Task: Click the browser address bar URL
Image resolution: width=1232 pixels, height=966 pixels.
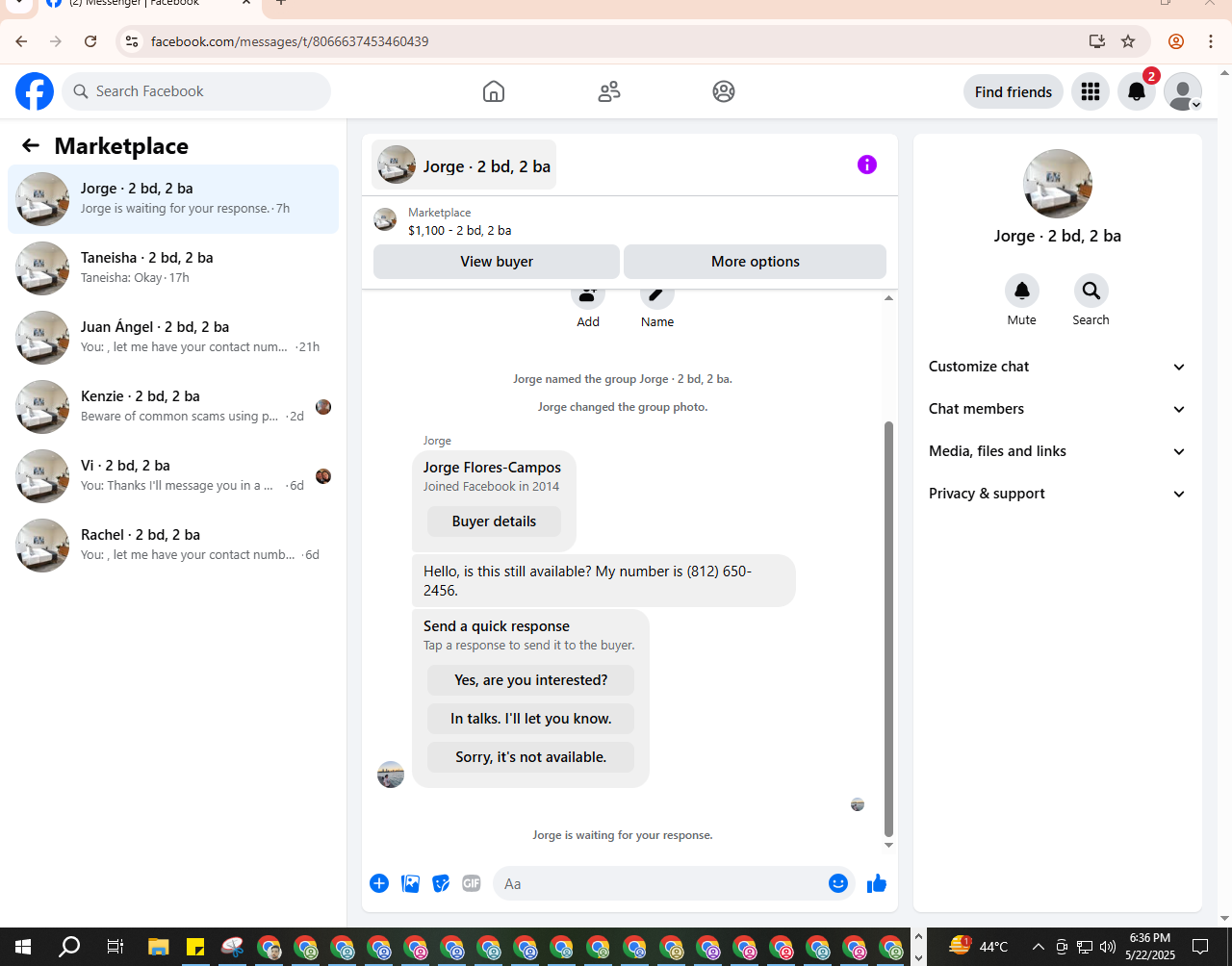Action: coord(290,41)
